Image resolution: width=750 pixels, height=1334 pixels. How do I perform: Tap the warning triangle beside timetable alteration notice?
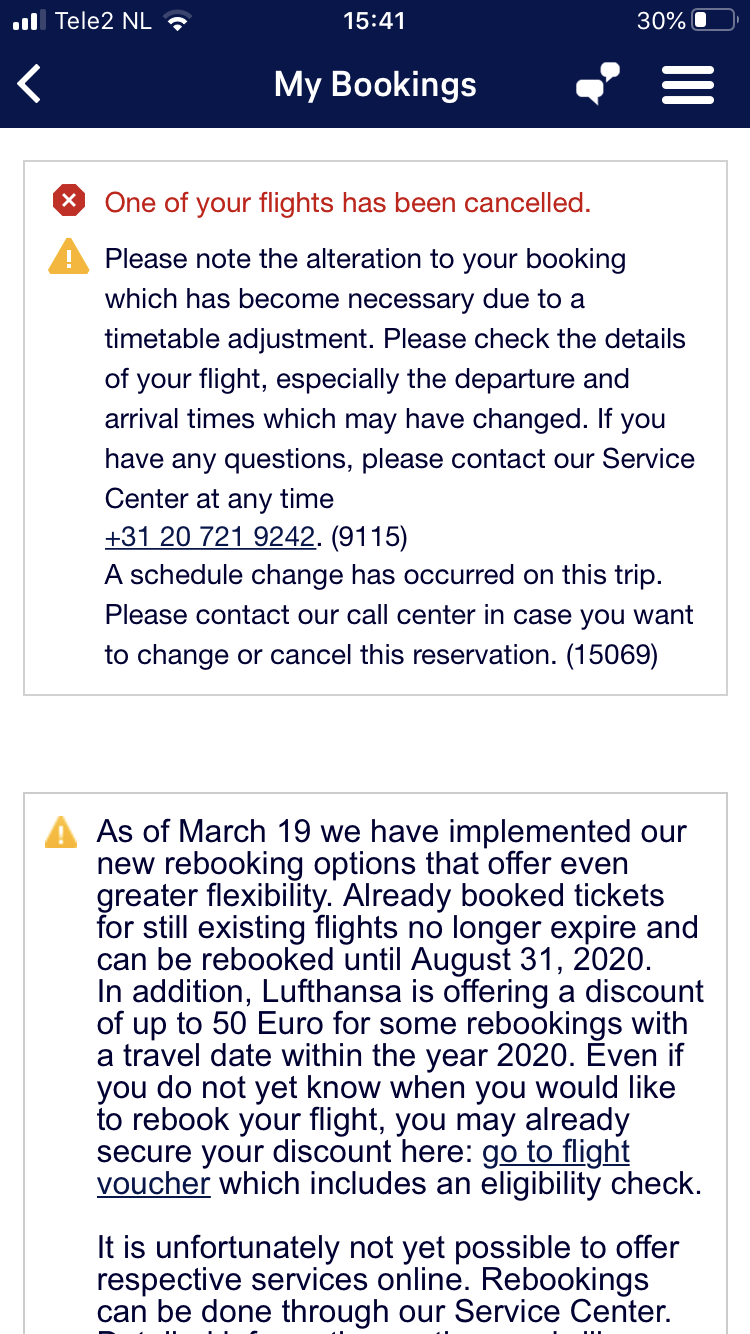(x=69, y=258)
